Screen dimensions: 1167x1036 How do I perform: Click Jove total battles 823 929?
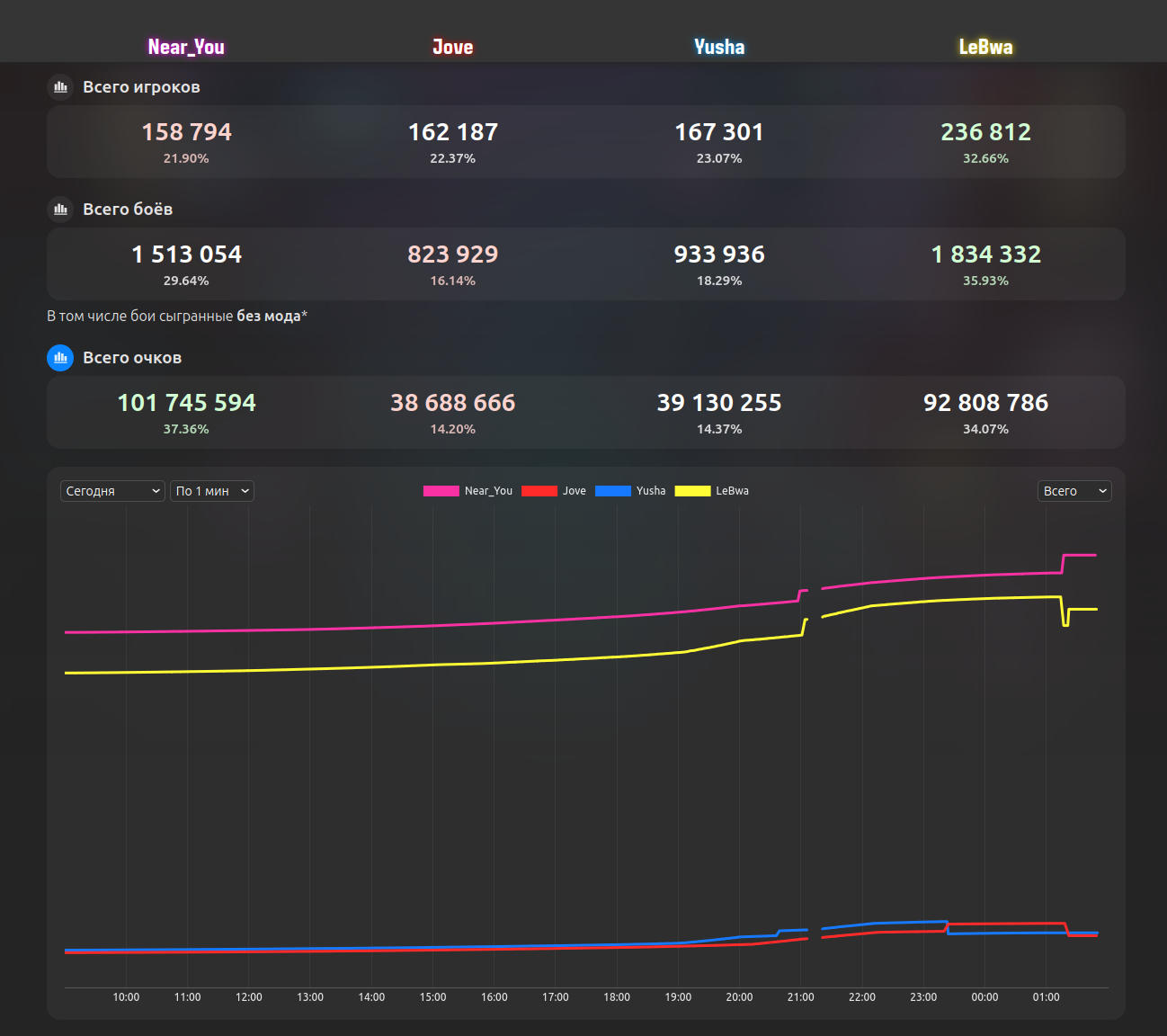(x=452, y=255)
